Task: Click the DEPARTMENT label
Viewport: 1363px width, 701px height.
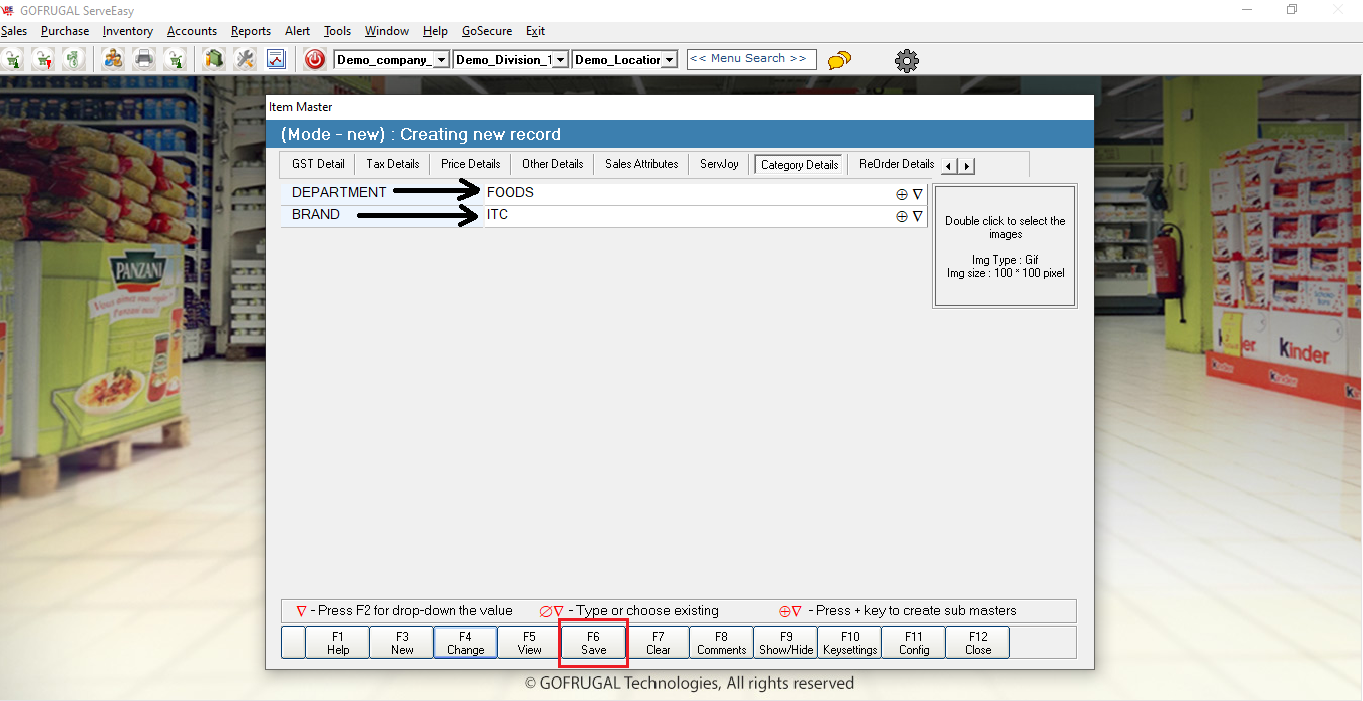Action: tap(339, 192)
